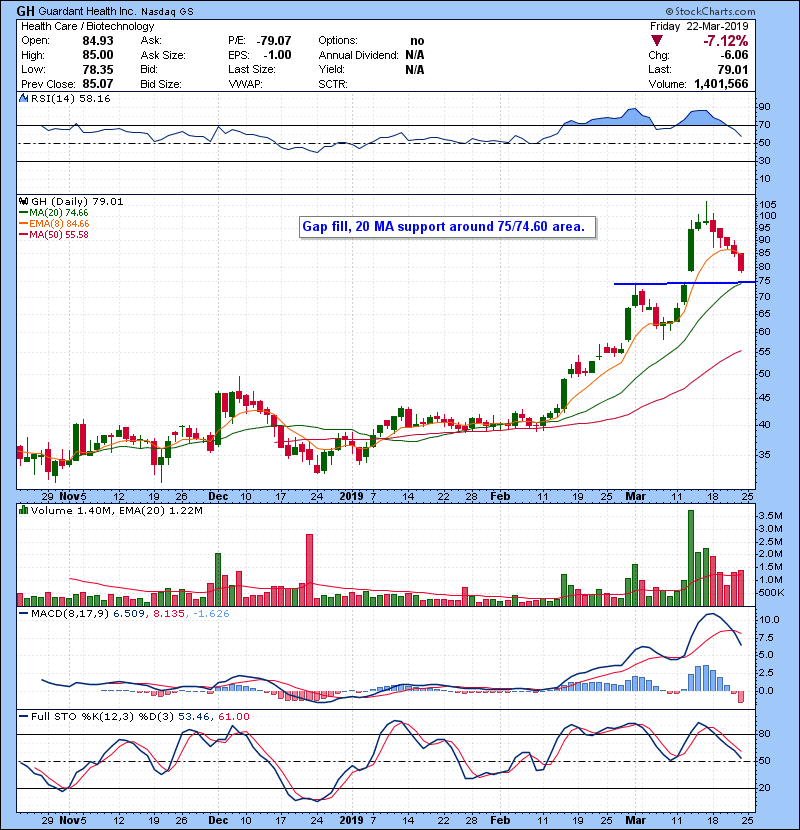The width and height of the screenshot is (800, 830).
Task: Click the tallest green volume bar in March
Action: click(690, 558)
